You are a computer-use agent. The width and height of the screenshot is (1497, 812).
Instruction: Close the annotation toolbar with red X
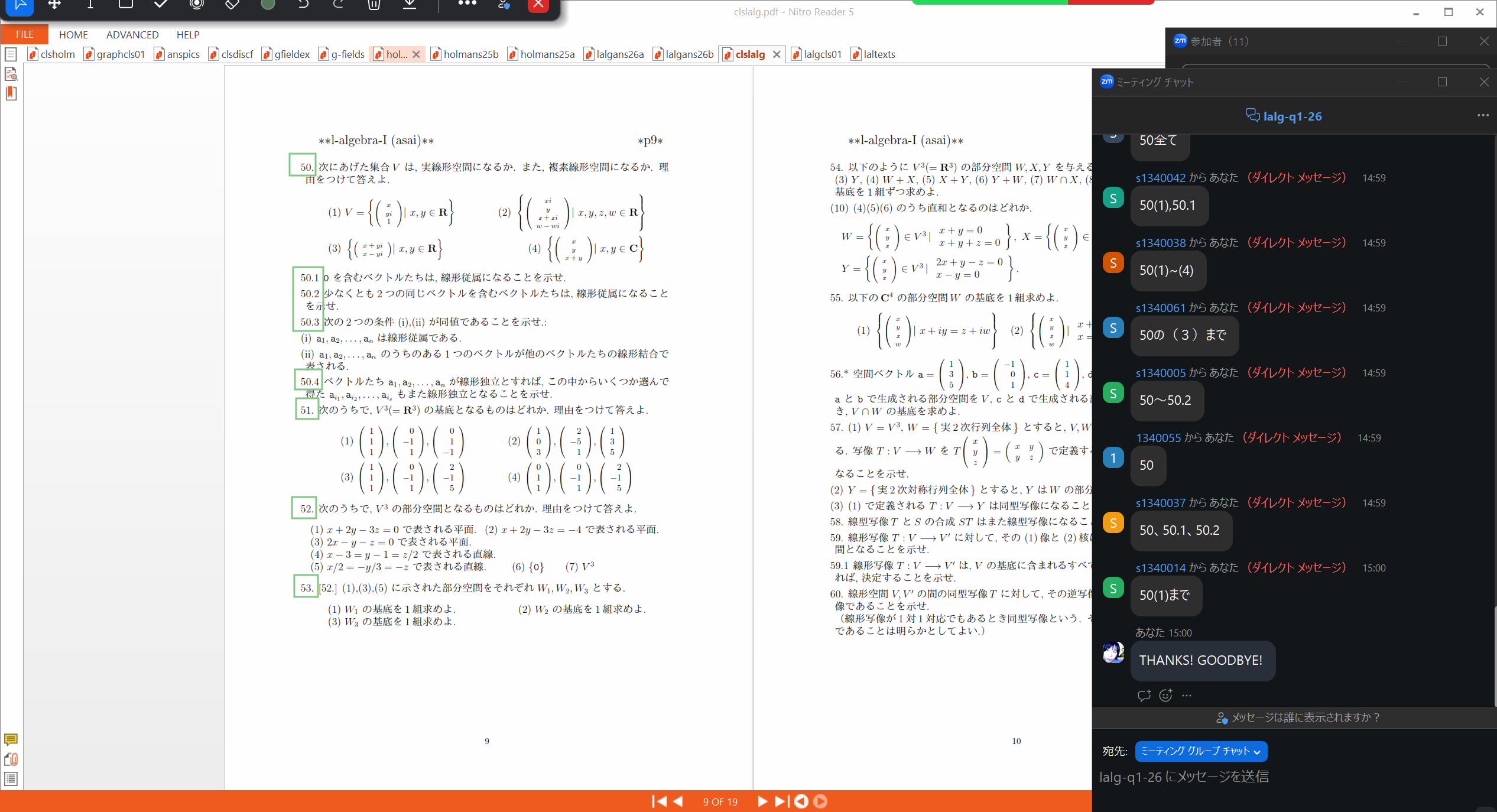click(538, 5)
